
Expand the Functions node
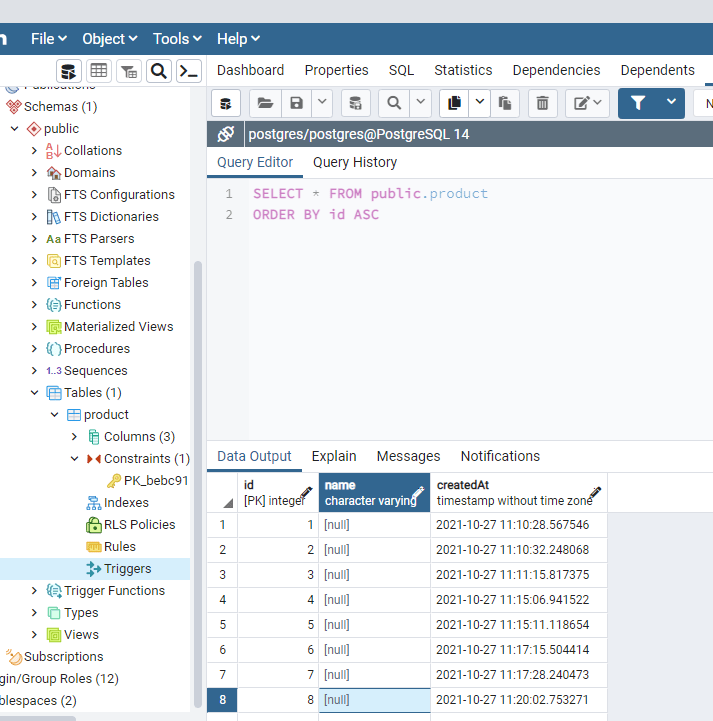tap(34, 305)
